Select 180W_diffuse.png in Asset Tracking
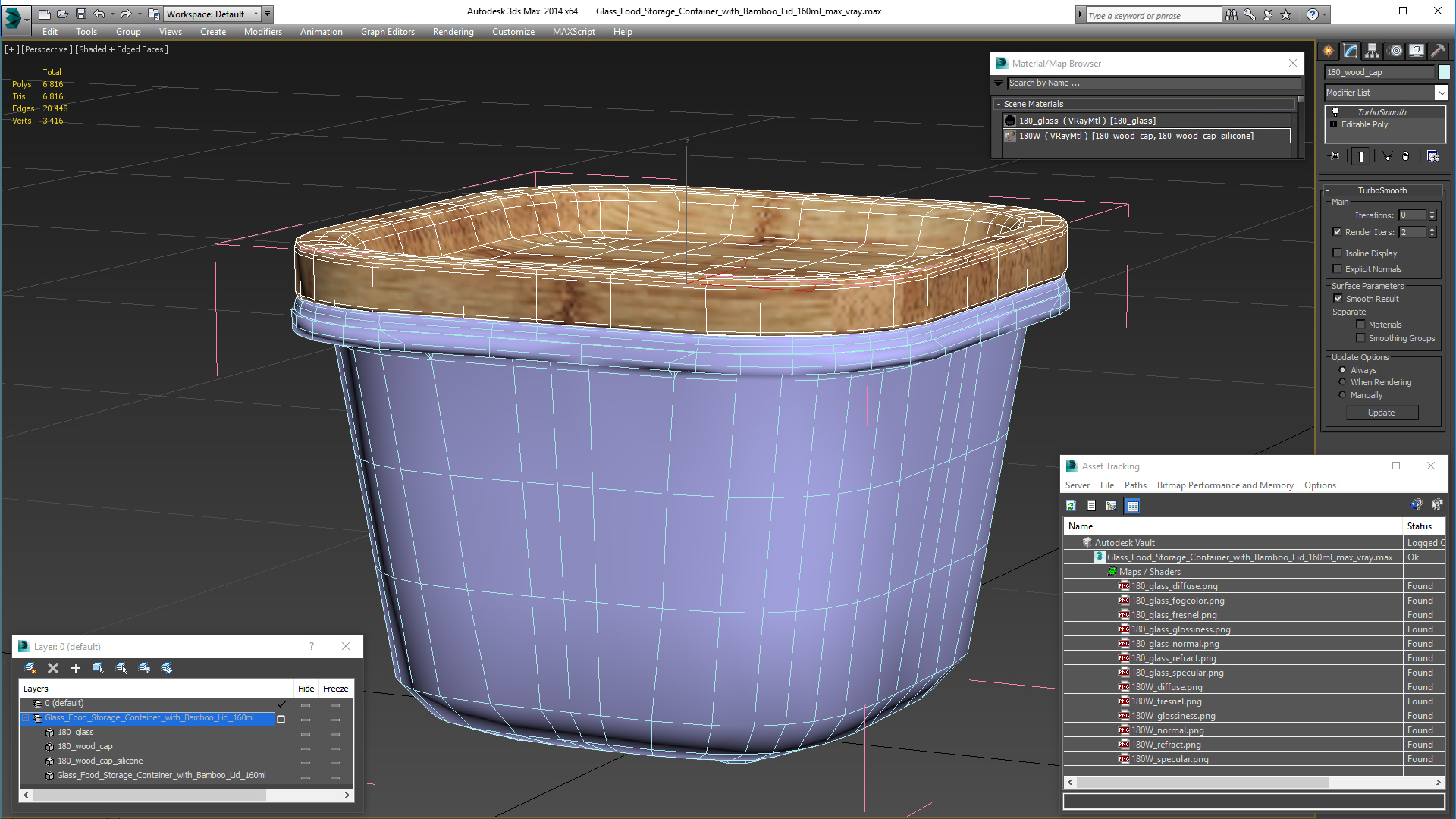The height and width of the screenshot is (819, 1456). (x=1166, y=687)
